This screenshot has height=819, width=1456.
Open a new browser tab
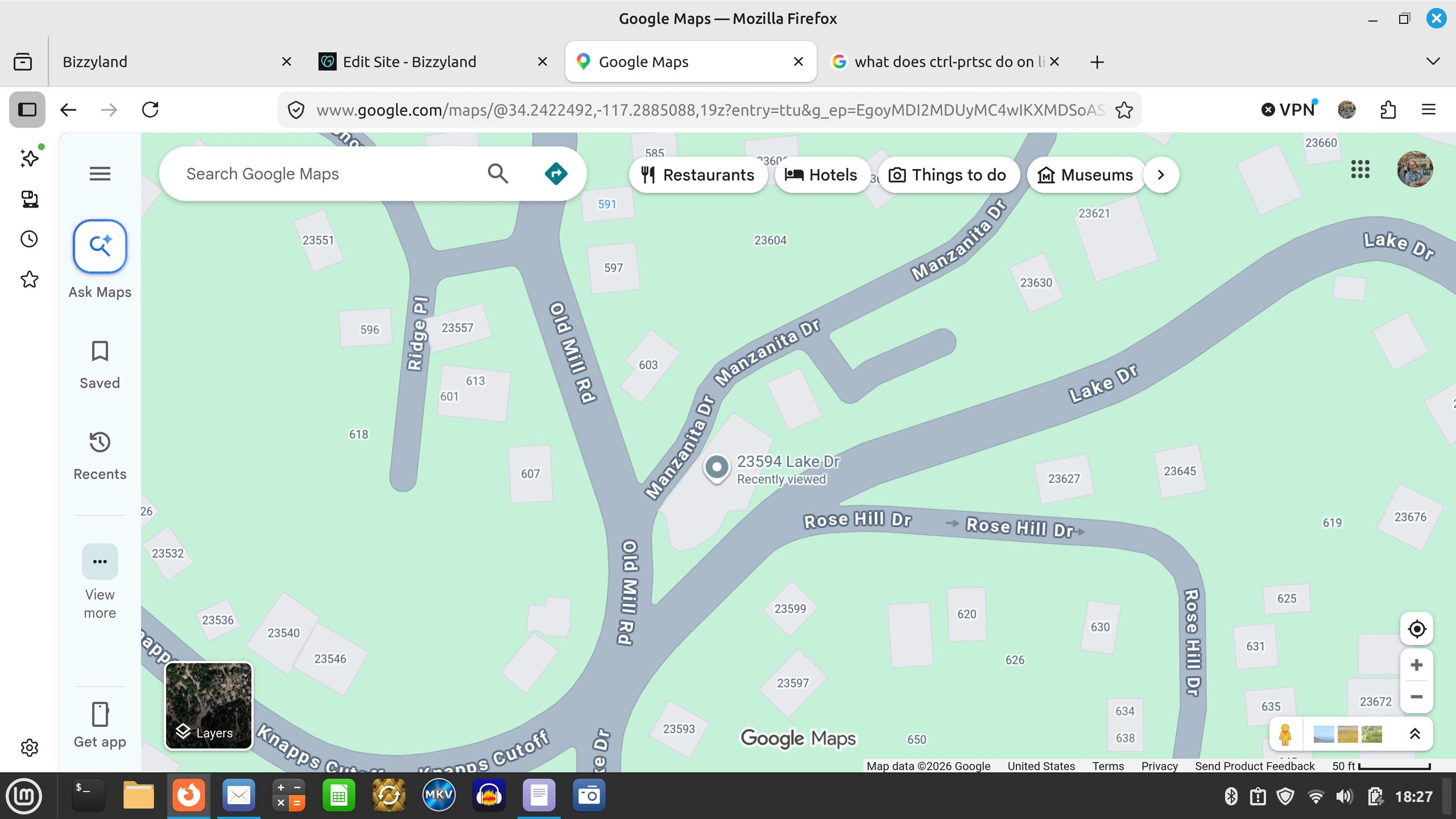click(x=1097, y=61)
